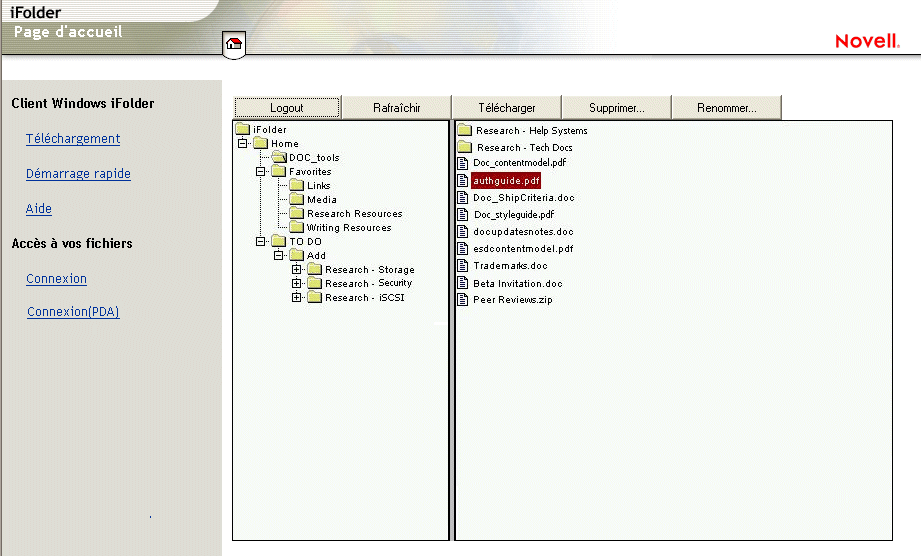Click the authguide.pdf file icon
This screenshot has width=921, height=556.
click(463, 181)
